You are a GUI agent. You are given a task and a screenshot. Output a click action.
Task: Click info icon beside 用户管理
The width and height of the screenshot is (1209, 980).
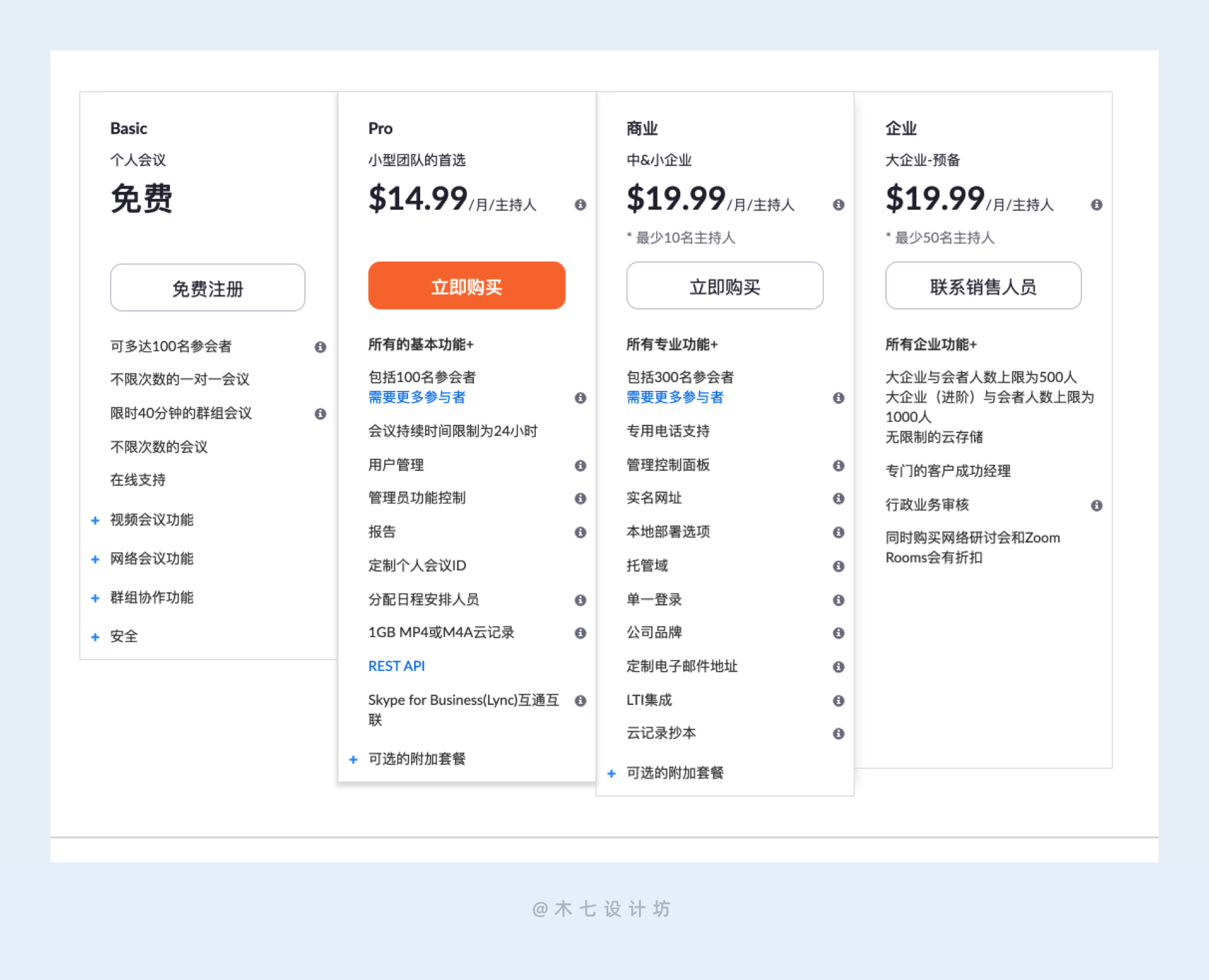point(580,465)
